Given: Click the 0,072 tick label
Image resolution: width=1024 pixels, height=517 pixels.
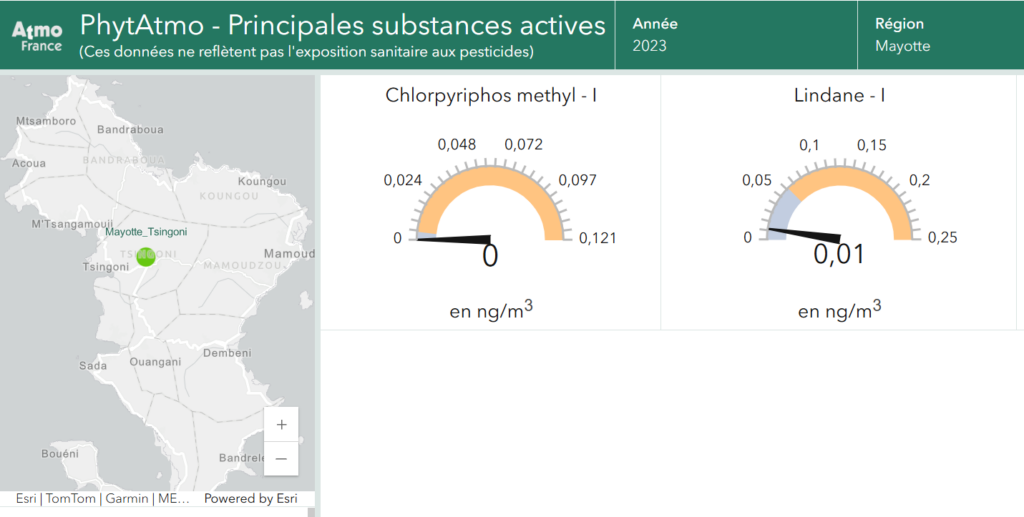Looking at the screenshot, I should pos(524,144).
